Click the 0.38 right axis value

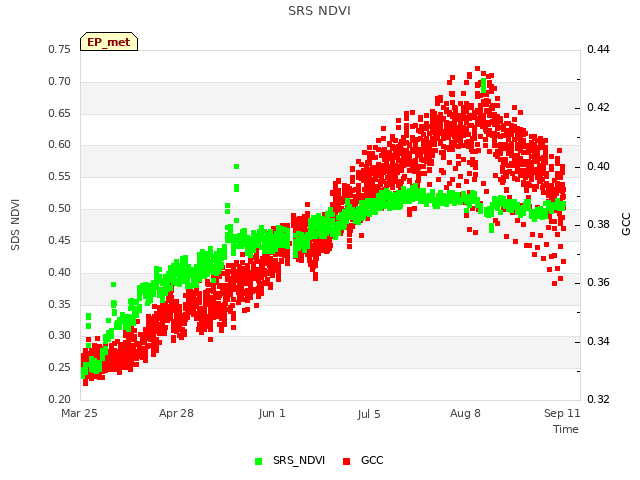point(598,224)
